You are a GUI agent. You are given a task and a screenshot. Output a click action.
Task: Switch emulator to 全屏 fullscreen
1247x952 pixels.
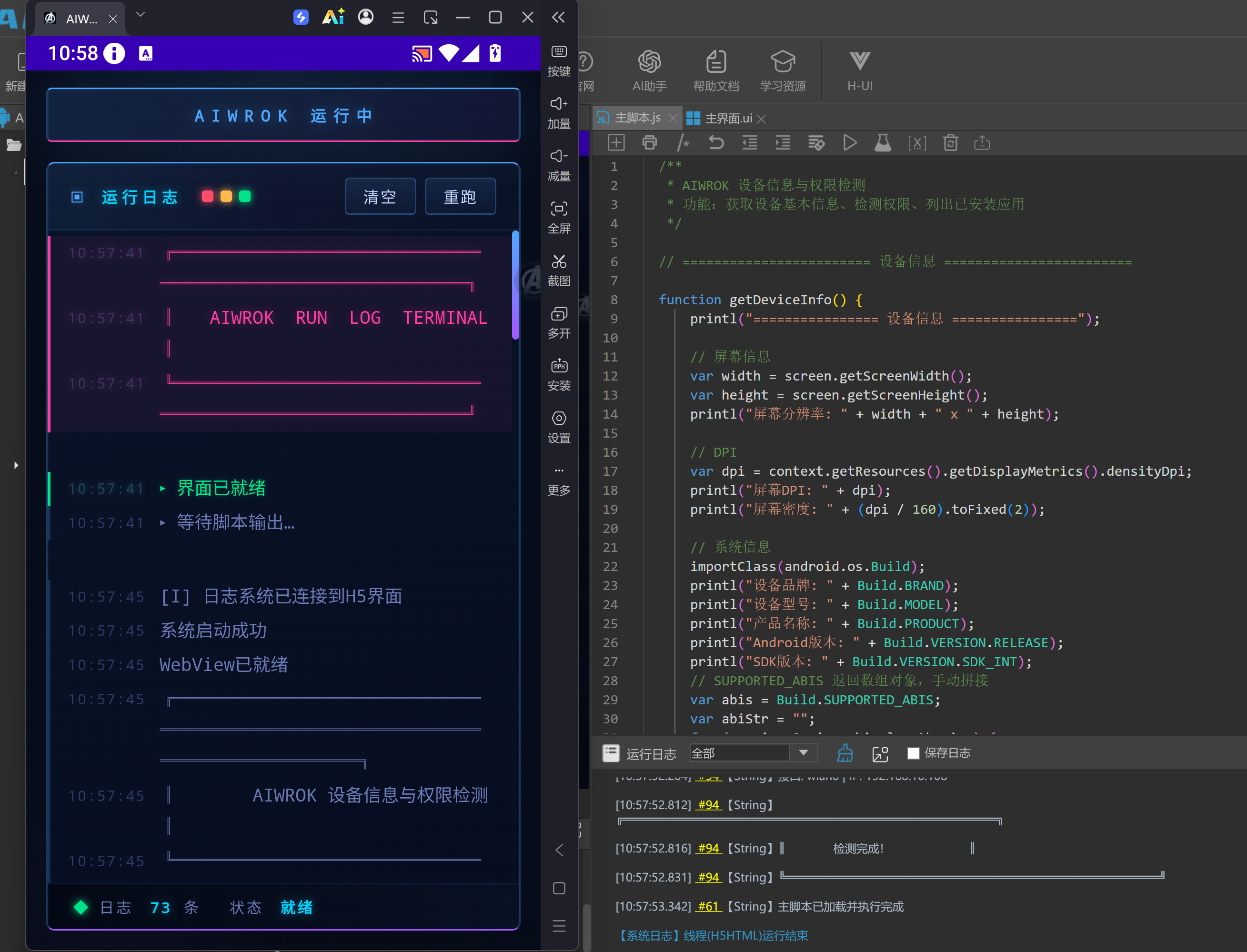coord(559,218)
